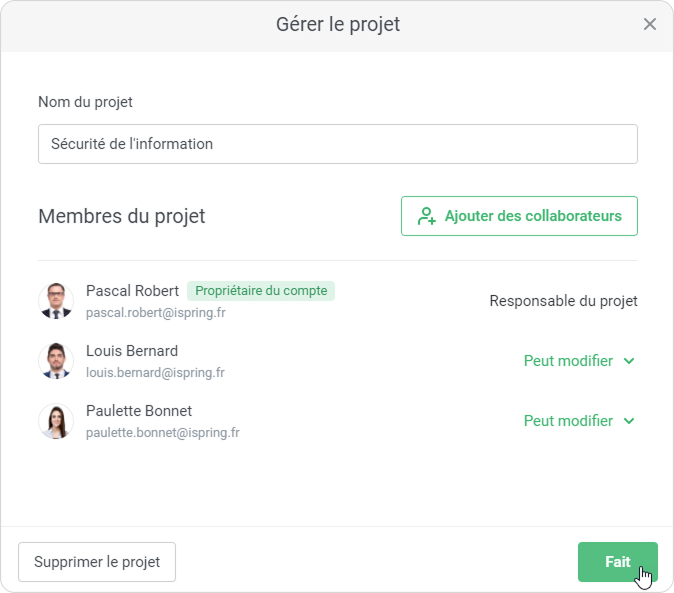Image resolution: width=674 pixels, height=593 pixels.
Task: Click the Nom du projet text field
Action: tap(337, 144)
